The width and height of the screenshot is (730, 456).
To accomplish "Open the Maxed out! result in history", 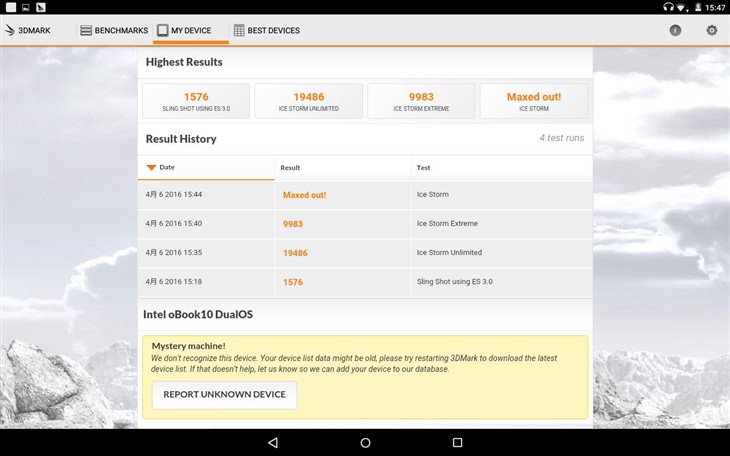I will 304,195.
